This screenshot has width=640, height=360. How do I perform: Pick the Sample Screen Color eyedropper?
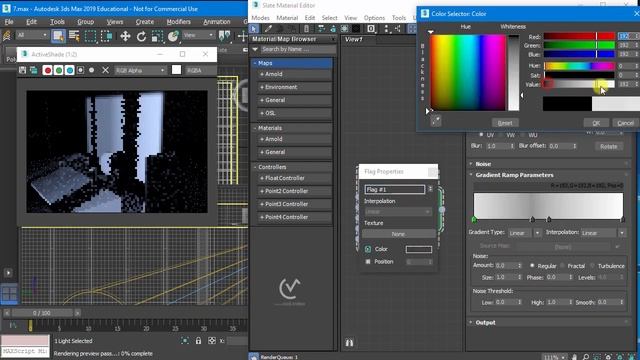point(436,120)
